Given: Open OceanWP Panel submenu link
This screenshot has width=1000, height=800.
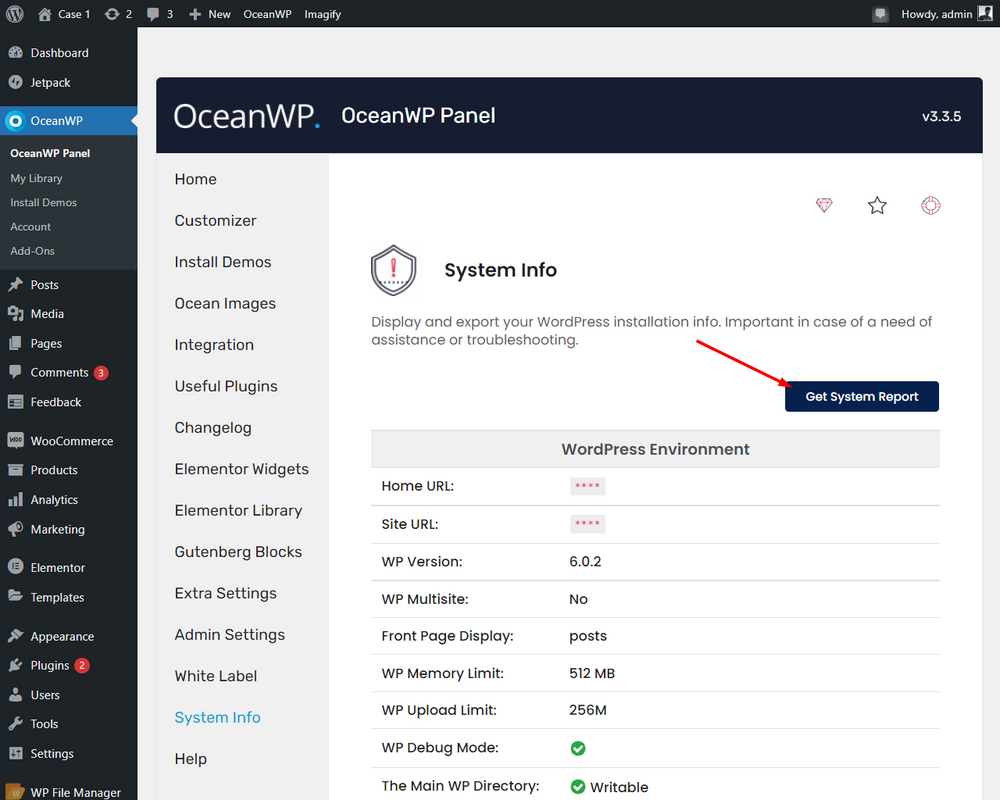Looking at the screenshot, I should point(50,153).
